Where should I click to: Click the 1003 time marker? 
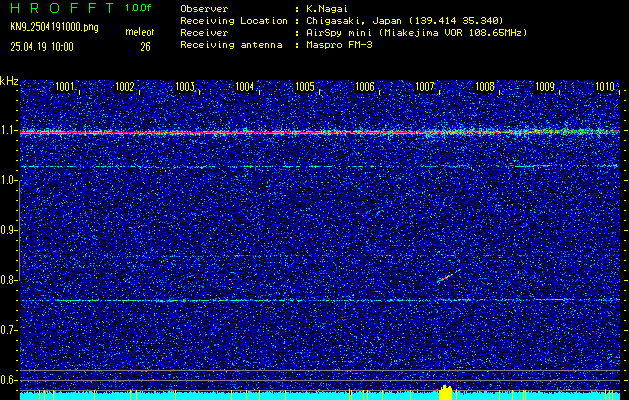(185, 87)
